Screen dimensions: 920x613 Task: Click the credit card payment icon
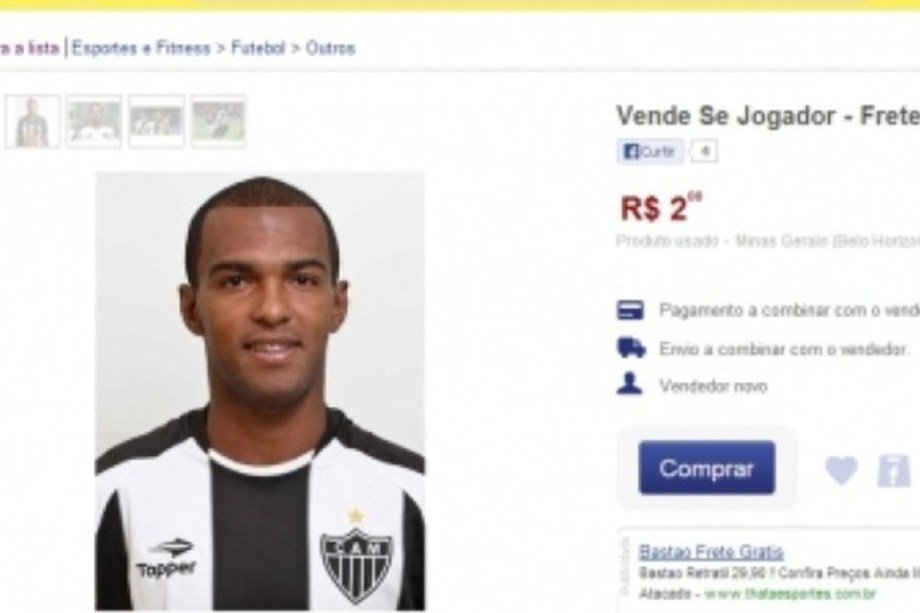coord(630,310)
